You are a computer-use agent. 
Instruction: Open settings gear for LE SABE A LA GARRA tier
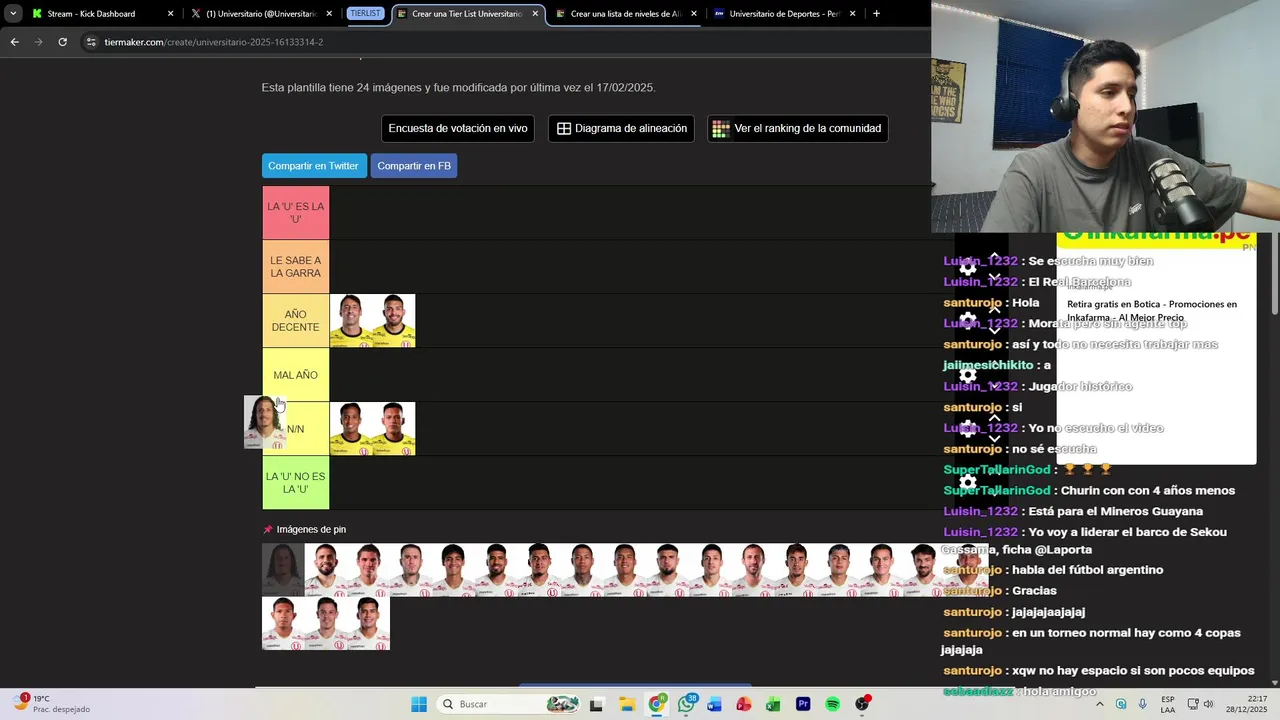(968, 268)
